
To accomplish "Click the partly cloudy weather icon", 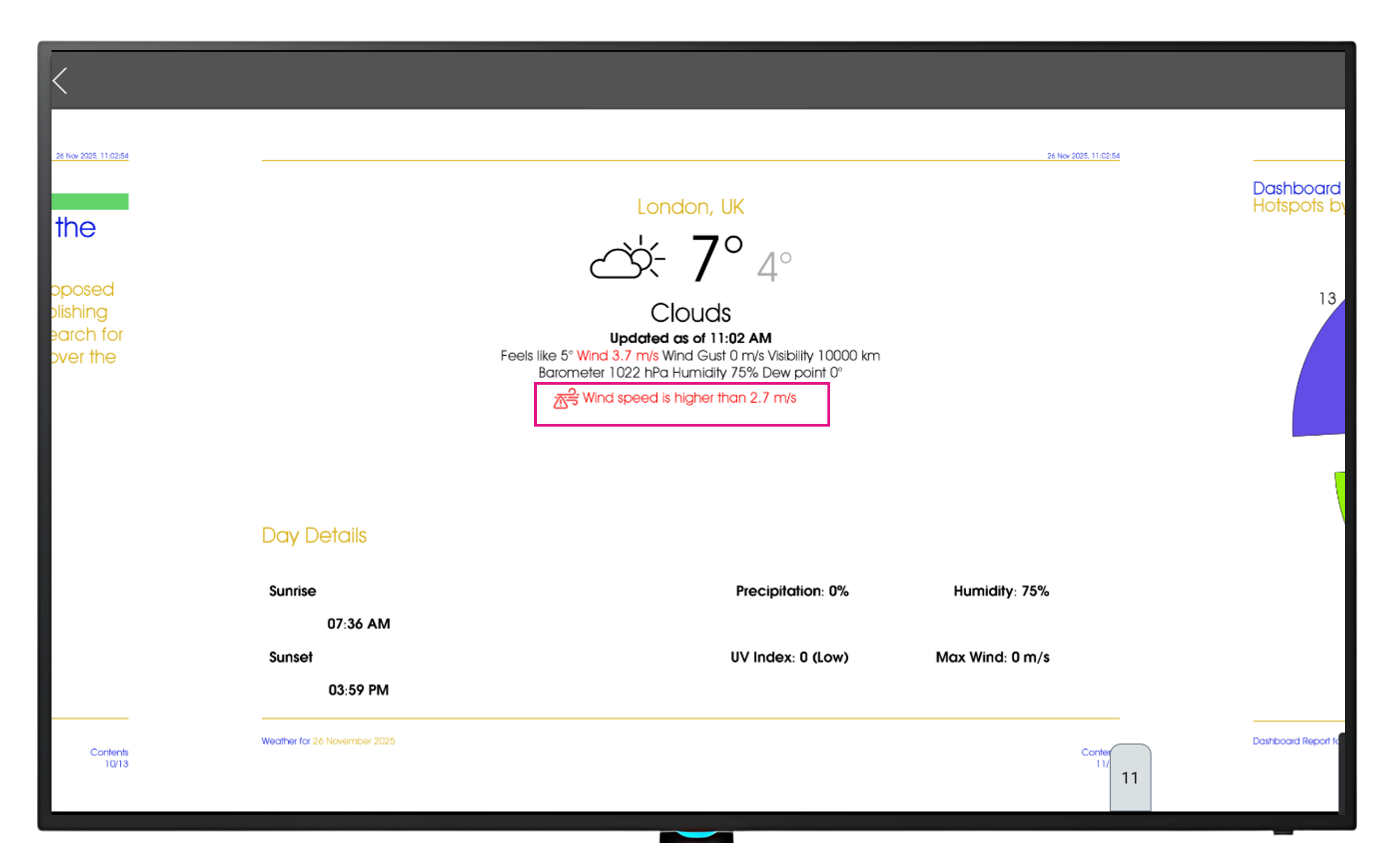I will click(x=626, y=258).
